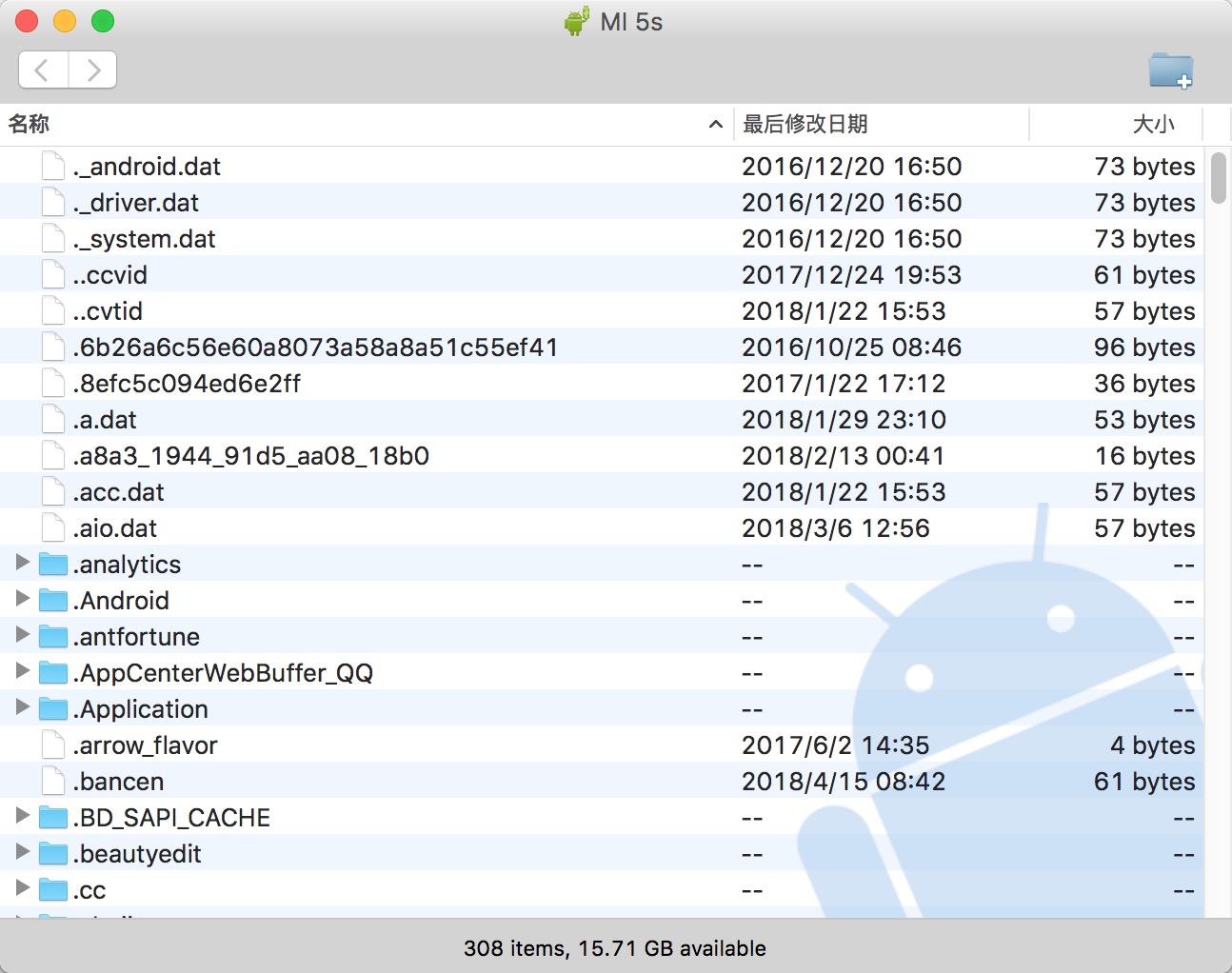Click status text 308 items, 15.71 GB available
This screenshot has height=973, width=1232.
(x=615, y=948)
